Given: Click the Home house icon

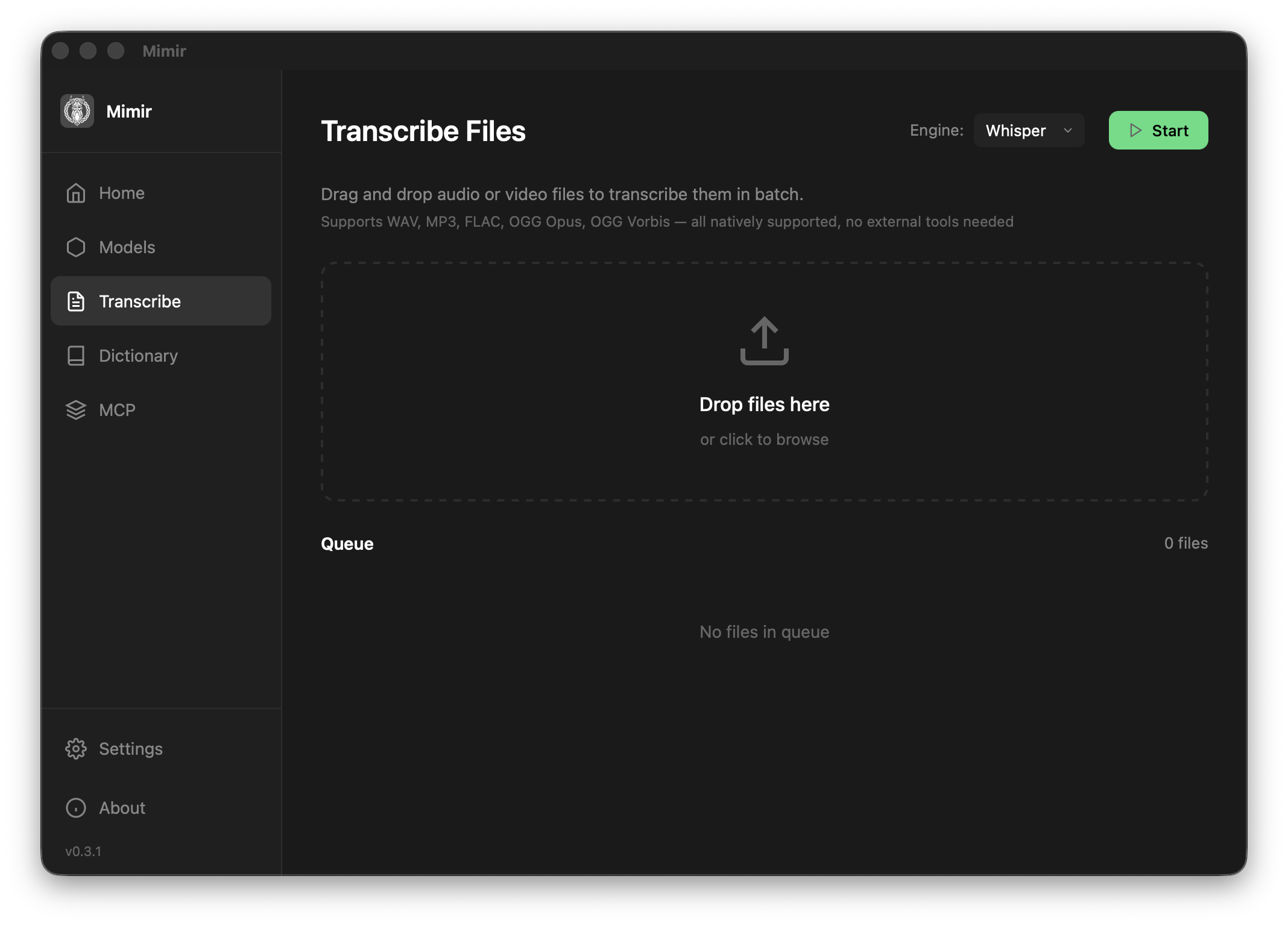Looking at the screenshot, I should coord(76,193).
